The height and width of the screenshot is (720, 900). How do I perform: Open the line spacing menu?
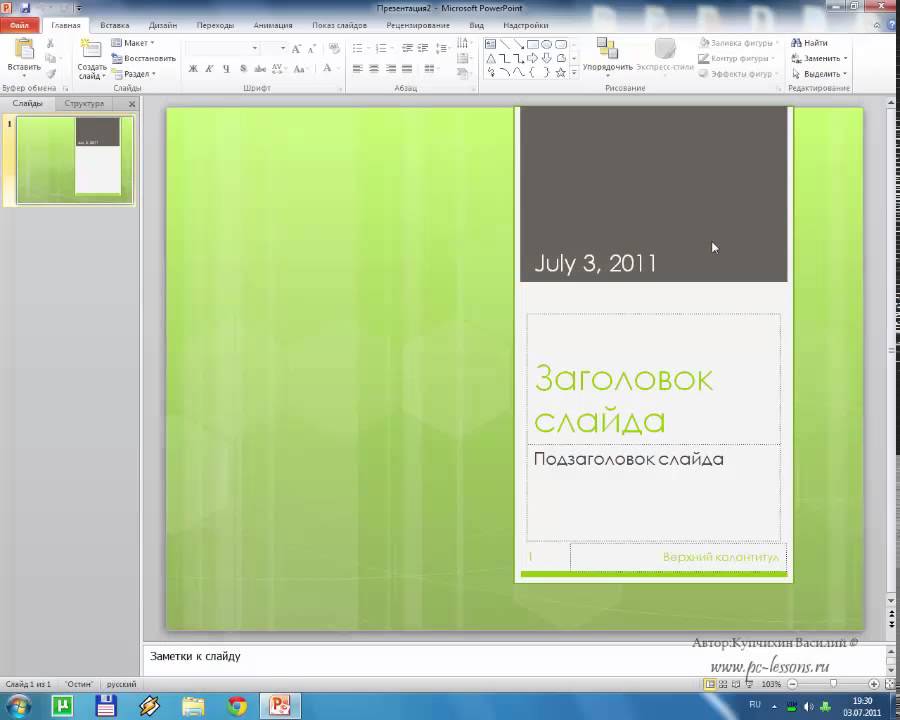click(442, 48)
